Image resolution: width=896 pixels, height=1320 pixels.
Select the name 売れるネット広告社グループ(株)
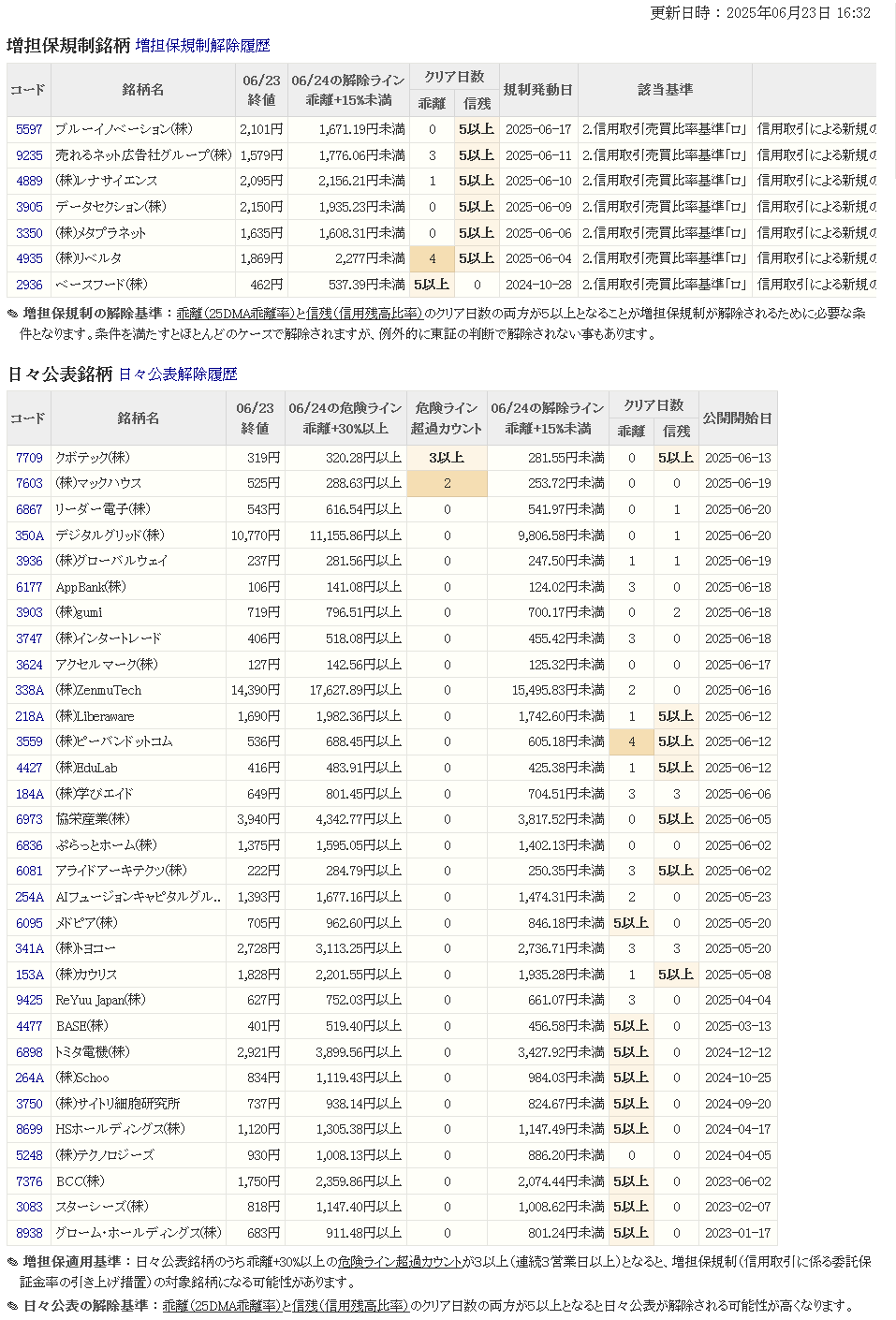[x=143, y=155]
